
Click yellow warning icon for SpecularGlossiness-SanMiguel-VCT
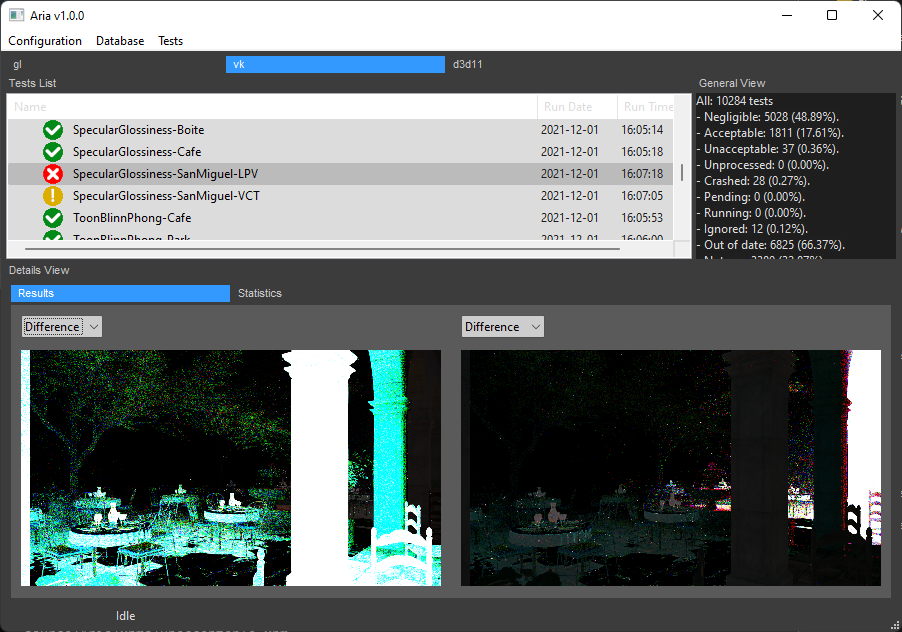(x=53, y=196)
